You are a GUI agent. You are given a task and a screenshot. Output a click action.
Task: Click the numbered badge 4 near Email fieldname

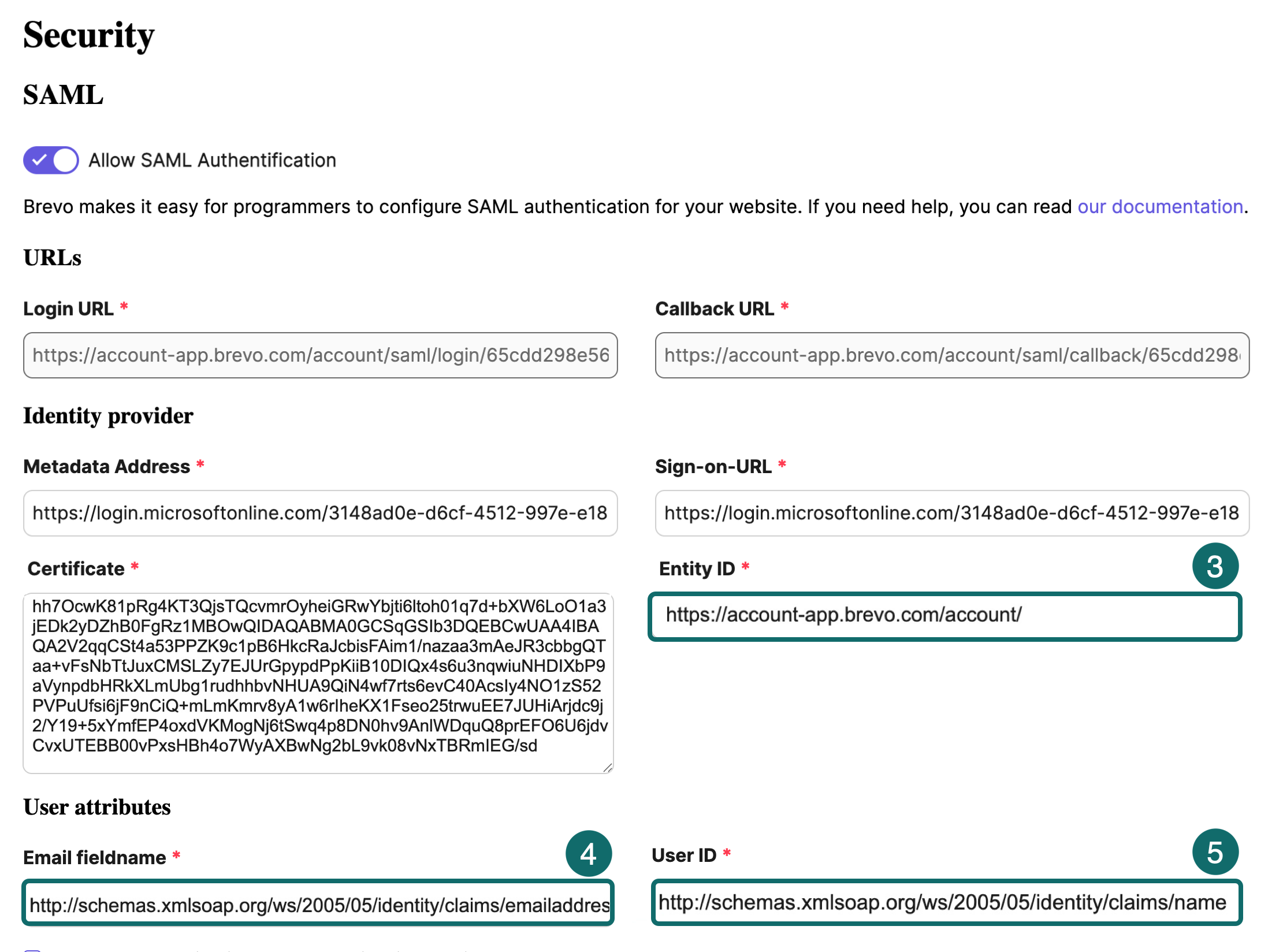589,854
